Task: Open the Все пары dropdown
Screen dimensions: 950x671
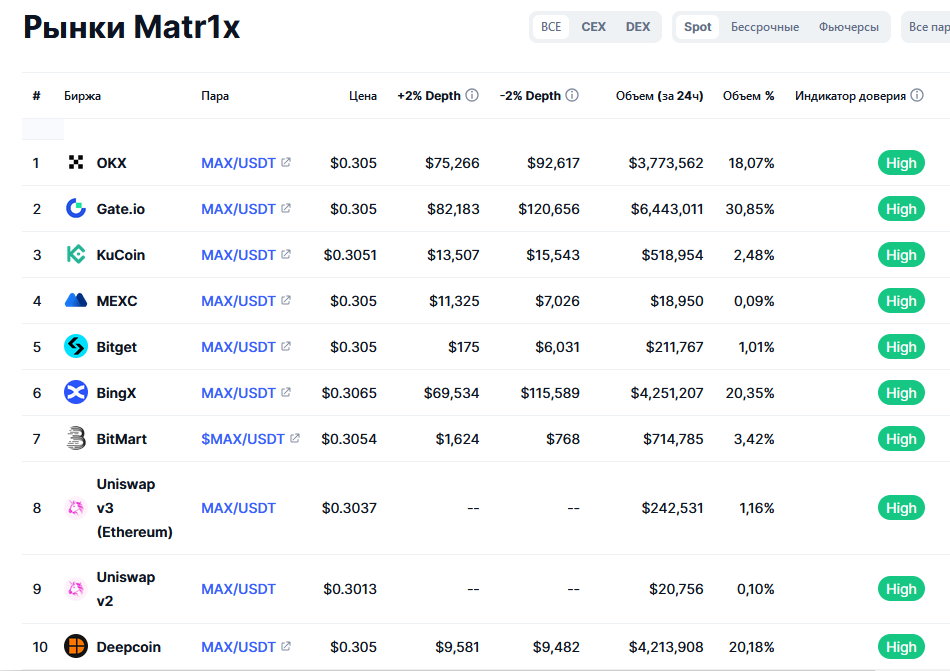Action: (x=928, y=27)
